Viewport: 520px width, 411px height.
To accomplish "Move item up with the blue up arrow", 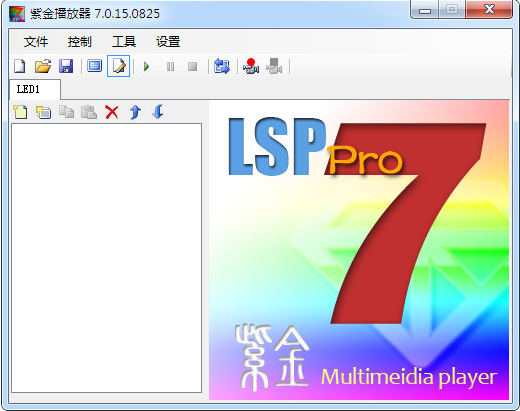I will [135, 112].
